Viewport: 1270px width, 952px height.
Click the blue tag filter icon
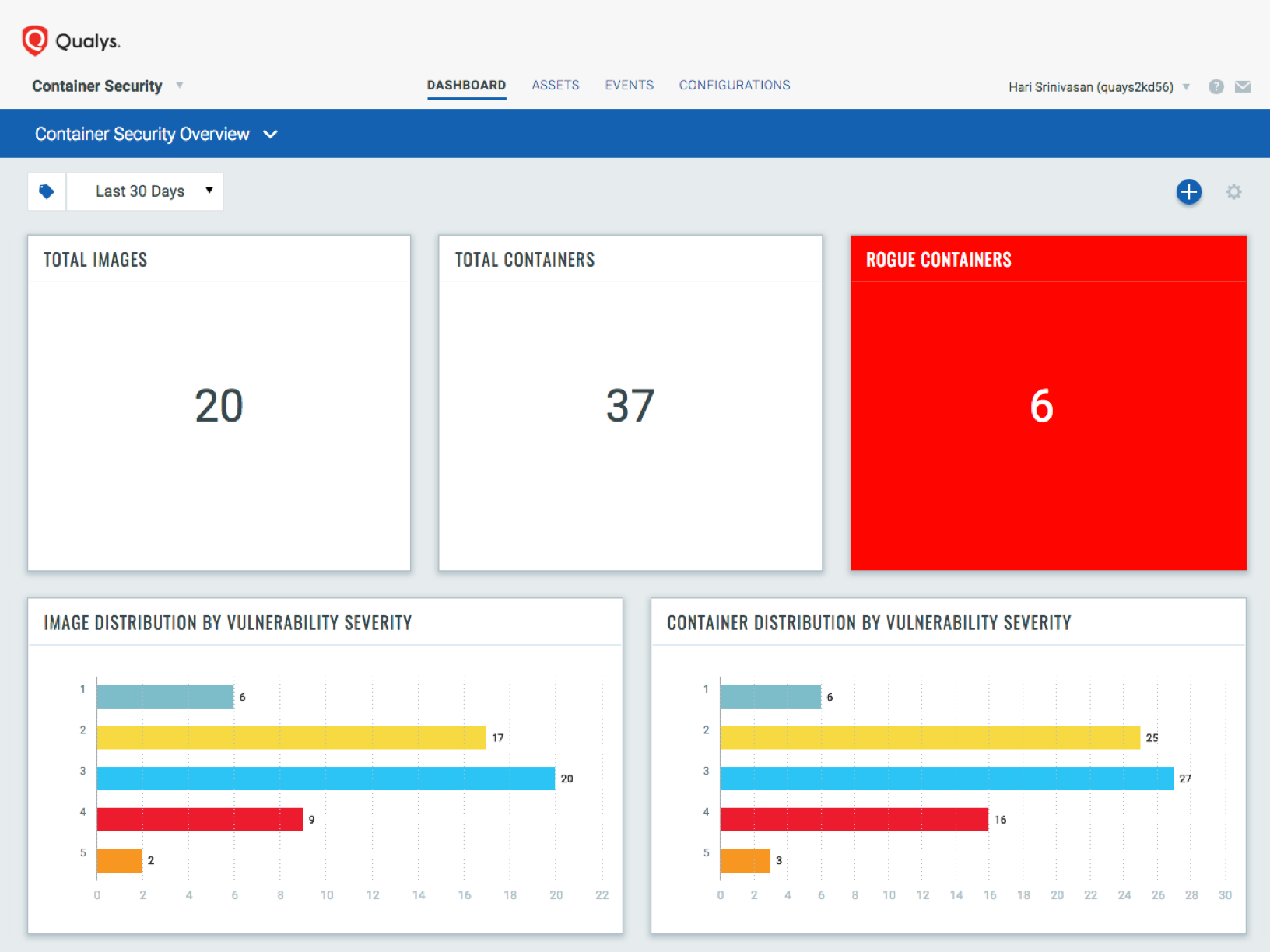47,191
